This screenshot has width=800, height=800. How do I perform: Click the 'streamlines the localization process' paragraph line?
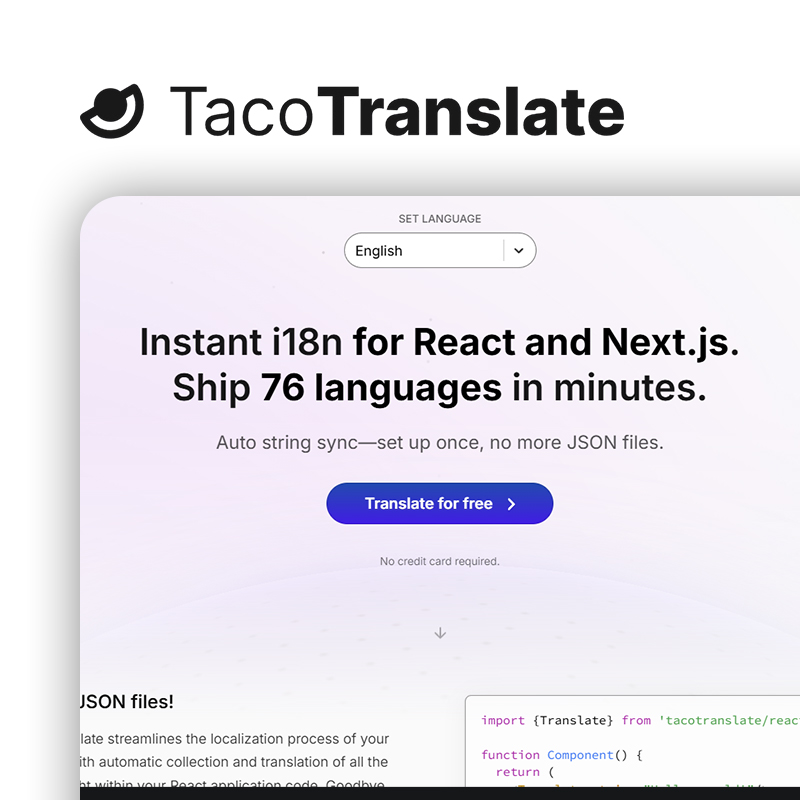pyautogui.click(x=235, y=739)
